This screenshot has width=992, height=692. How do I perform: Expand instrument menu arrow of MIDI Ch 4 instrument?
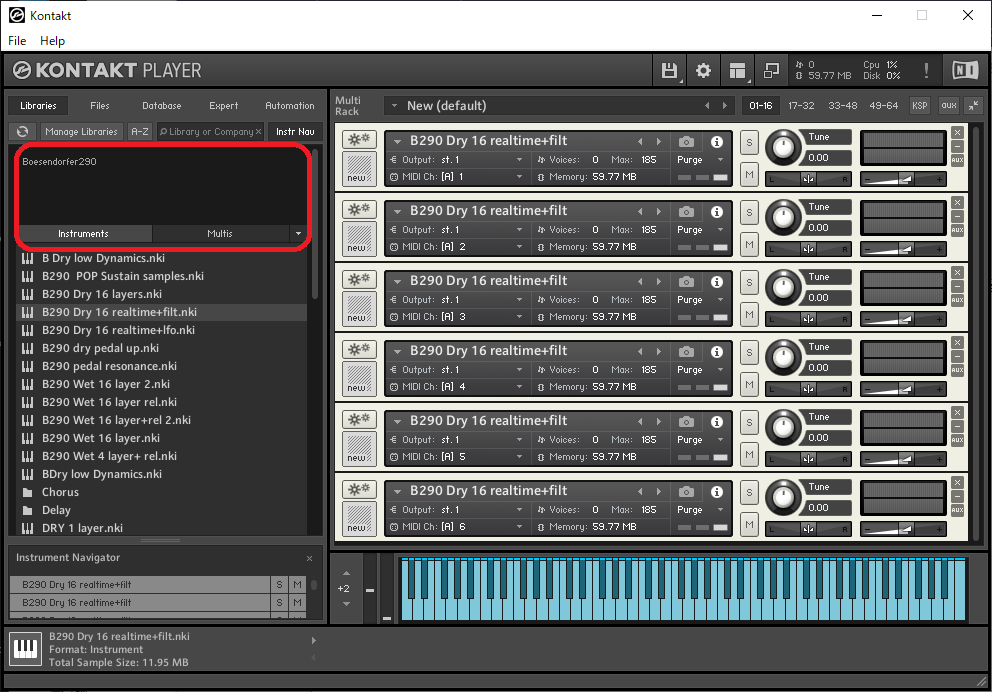coord(397,352)
